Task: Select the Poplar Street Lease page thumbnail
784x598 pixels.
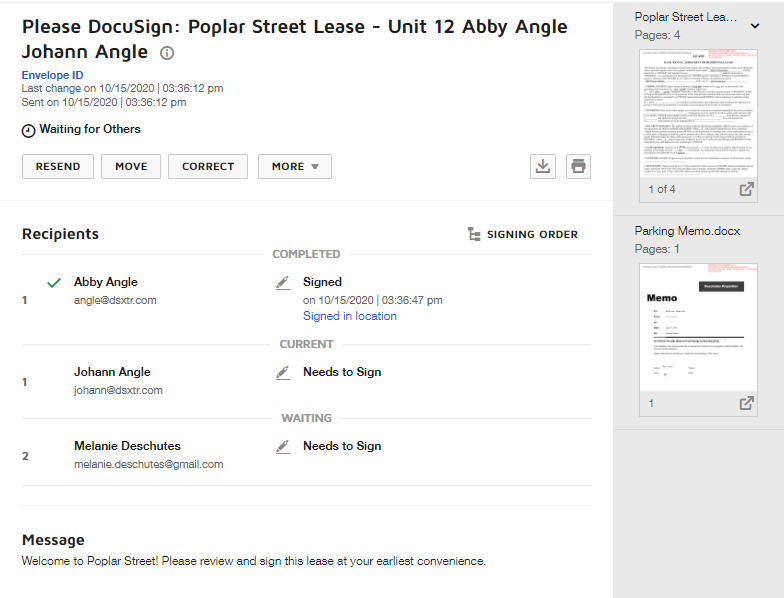Action: point(698,112)
